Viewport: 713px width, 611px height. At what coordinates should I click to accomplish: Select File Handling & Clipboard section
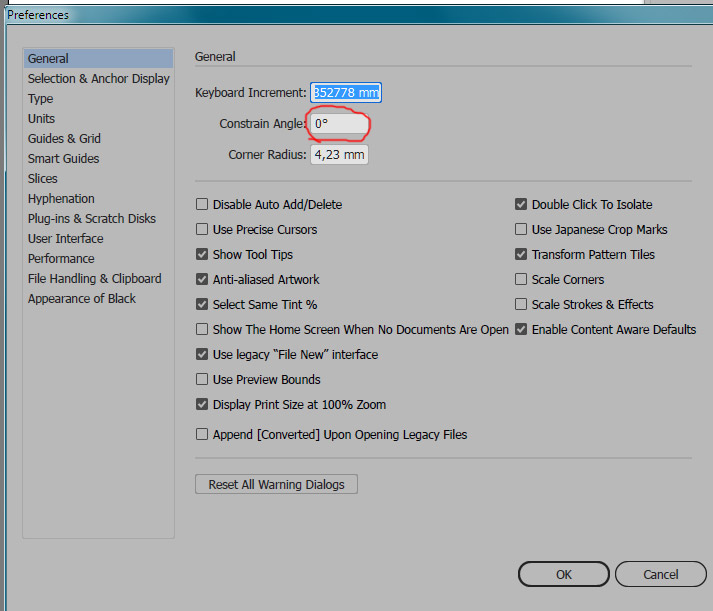tap(95, 279)
